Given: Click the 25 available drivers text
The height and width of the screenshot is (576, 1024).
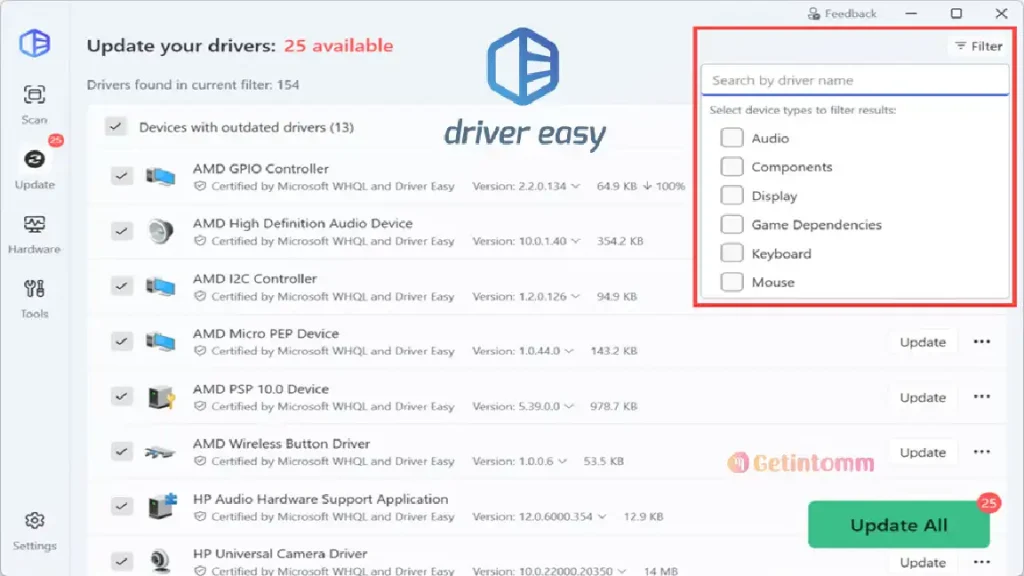Looking at the screenshot, I should (338, 46).
